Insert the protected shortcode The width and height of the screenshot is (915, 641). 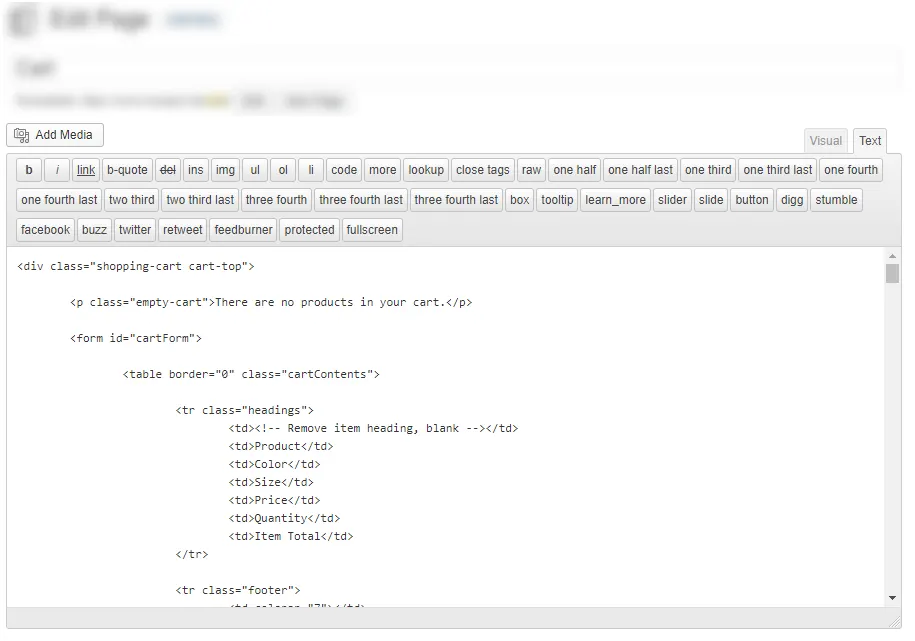pyautogui.click(x=309, y=229)
